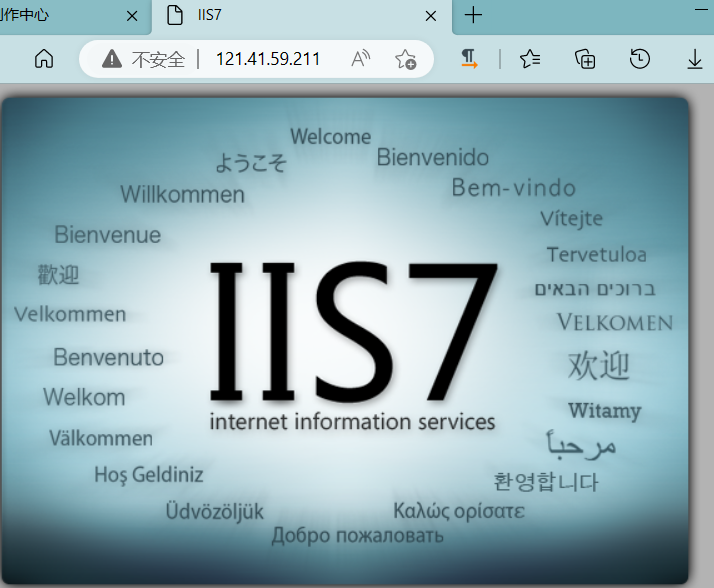The image size is (714, 588).
Task: Click the 'Välkommen' text
Action: (x=101, y=438)
